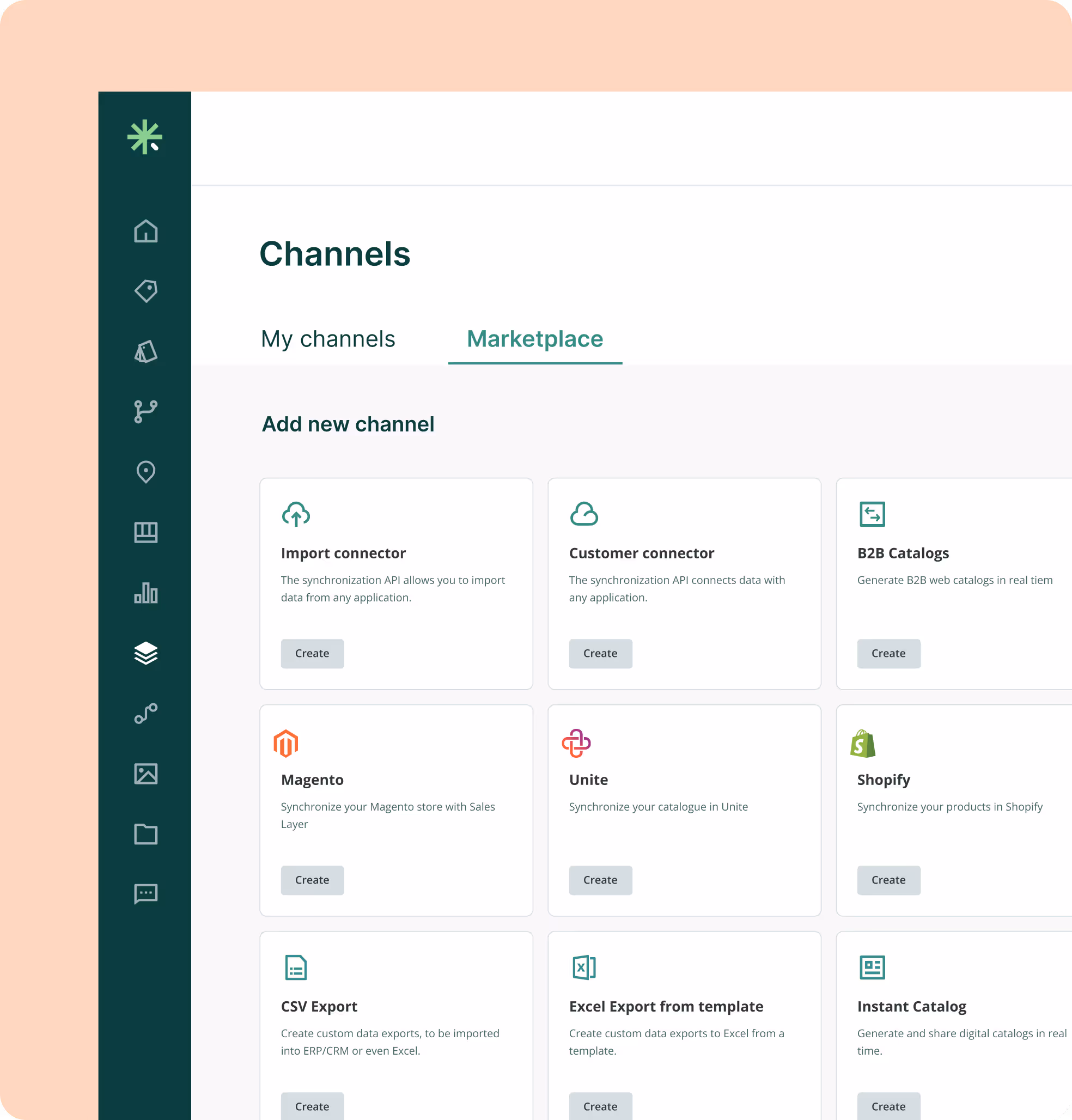Screen dimensions: 1072x1120
Task: Click the Excel Export from template title
Action: click(666, 1006)
